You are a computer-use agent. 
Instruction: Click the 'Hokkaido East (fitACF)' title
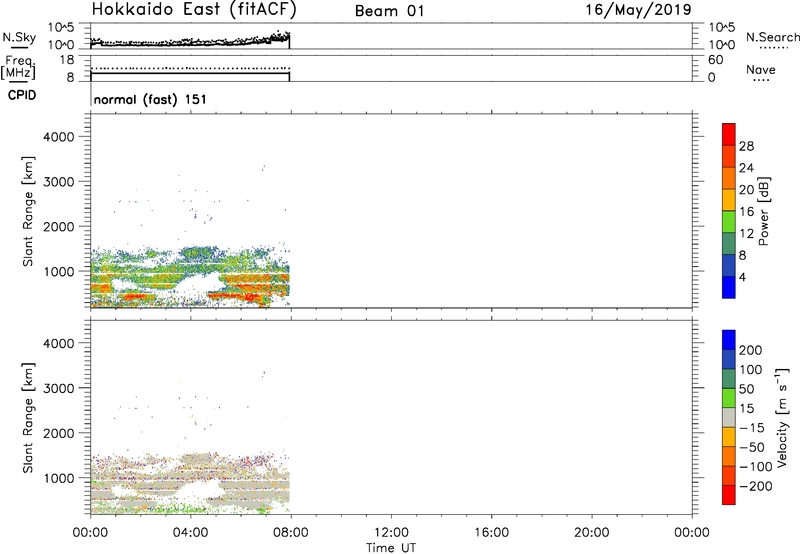coord(194,10)
